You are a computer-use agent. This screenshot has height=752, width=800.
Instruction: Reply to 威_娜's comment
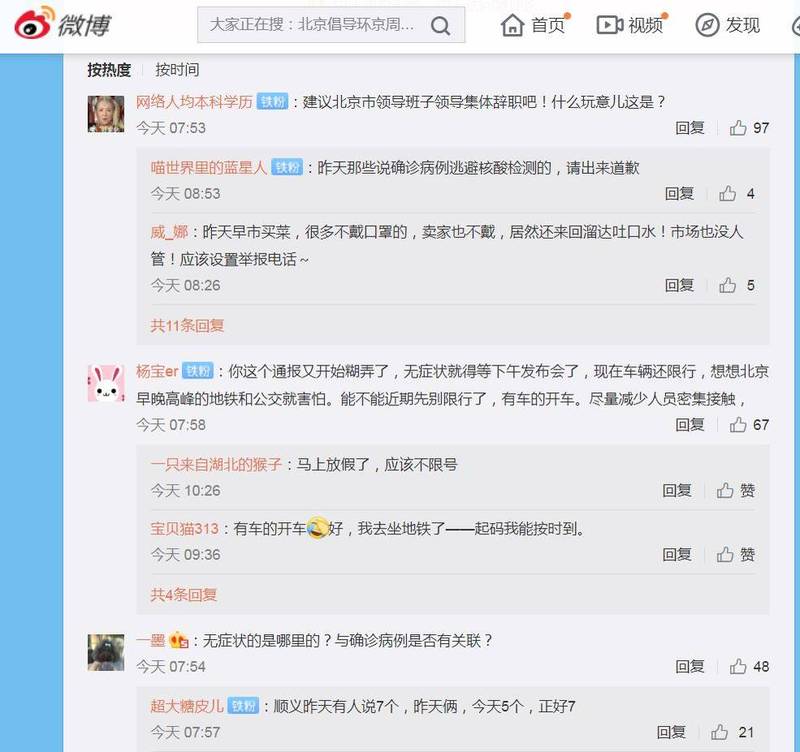point(679,285)
